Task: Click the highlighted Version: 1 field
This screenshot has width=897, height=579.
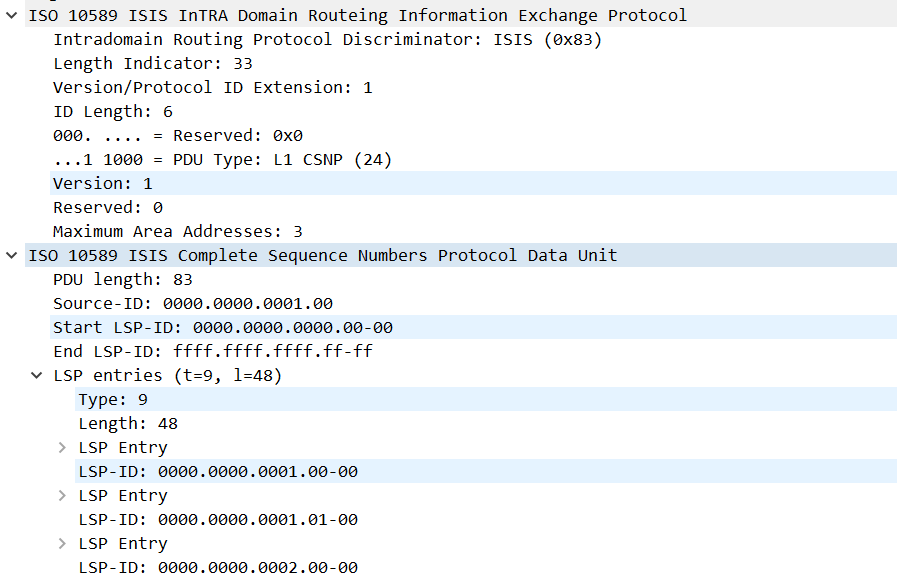Action: (x=100, y=183)
